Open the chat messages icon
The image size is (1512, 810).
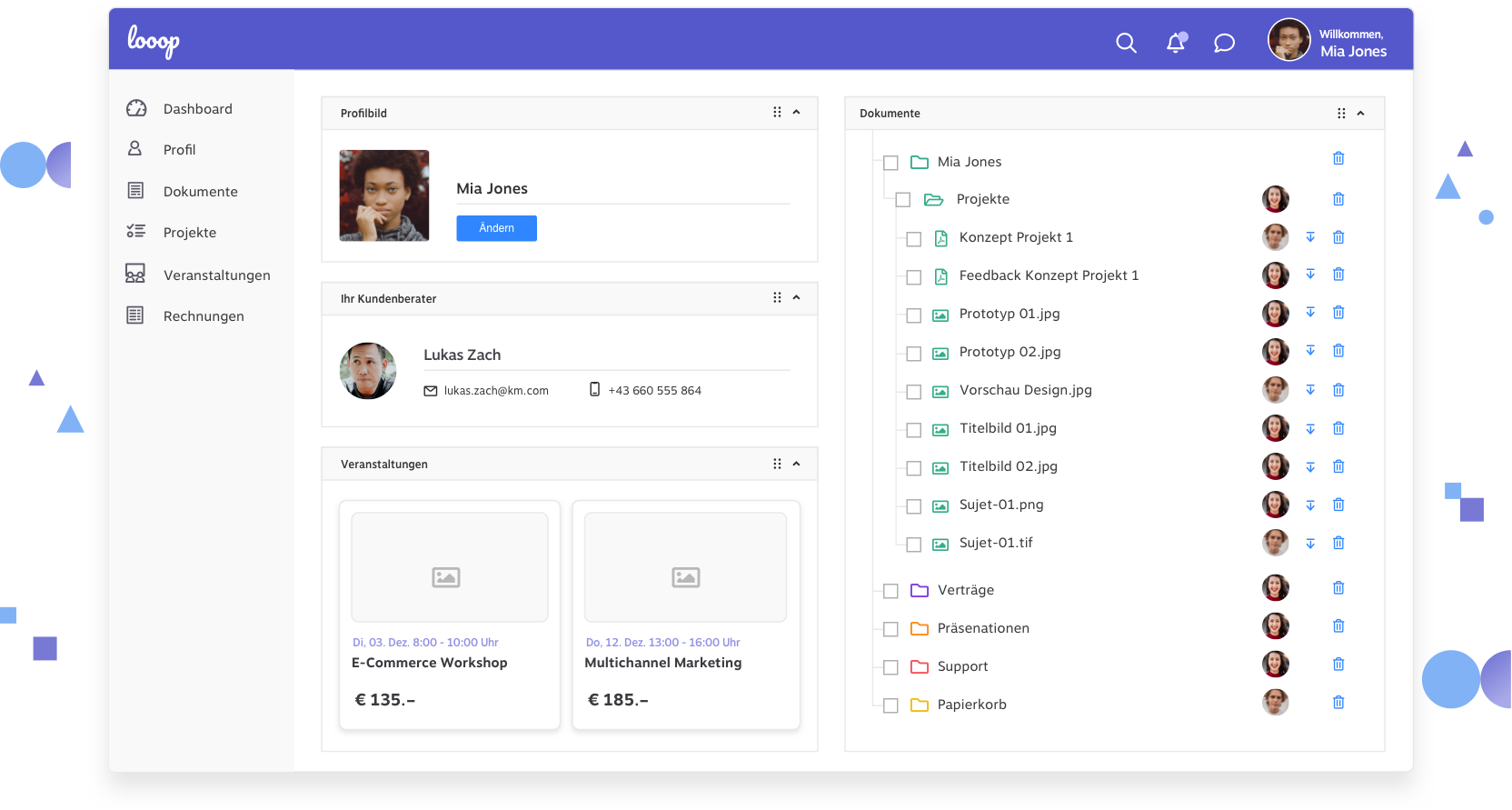pos(1224,43)
